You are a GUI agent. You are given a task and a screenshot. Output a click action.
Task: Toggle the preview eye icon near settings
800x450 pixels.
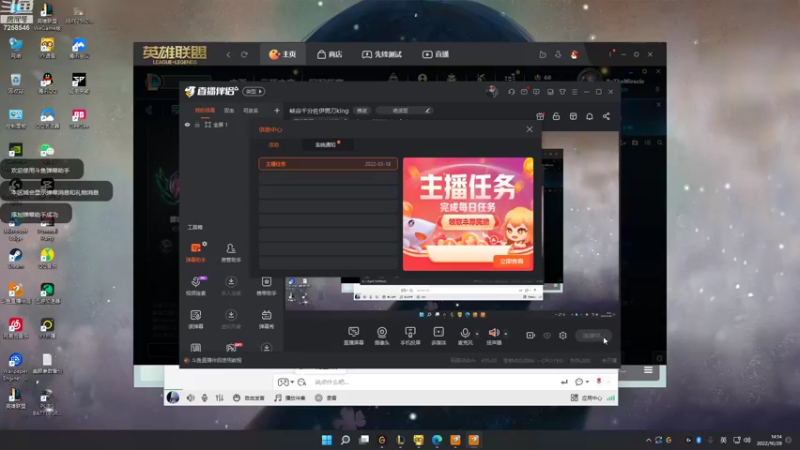[547, 335]
